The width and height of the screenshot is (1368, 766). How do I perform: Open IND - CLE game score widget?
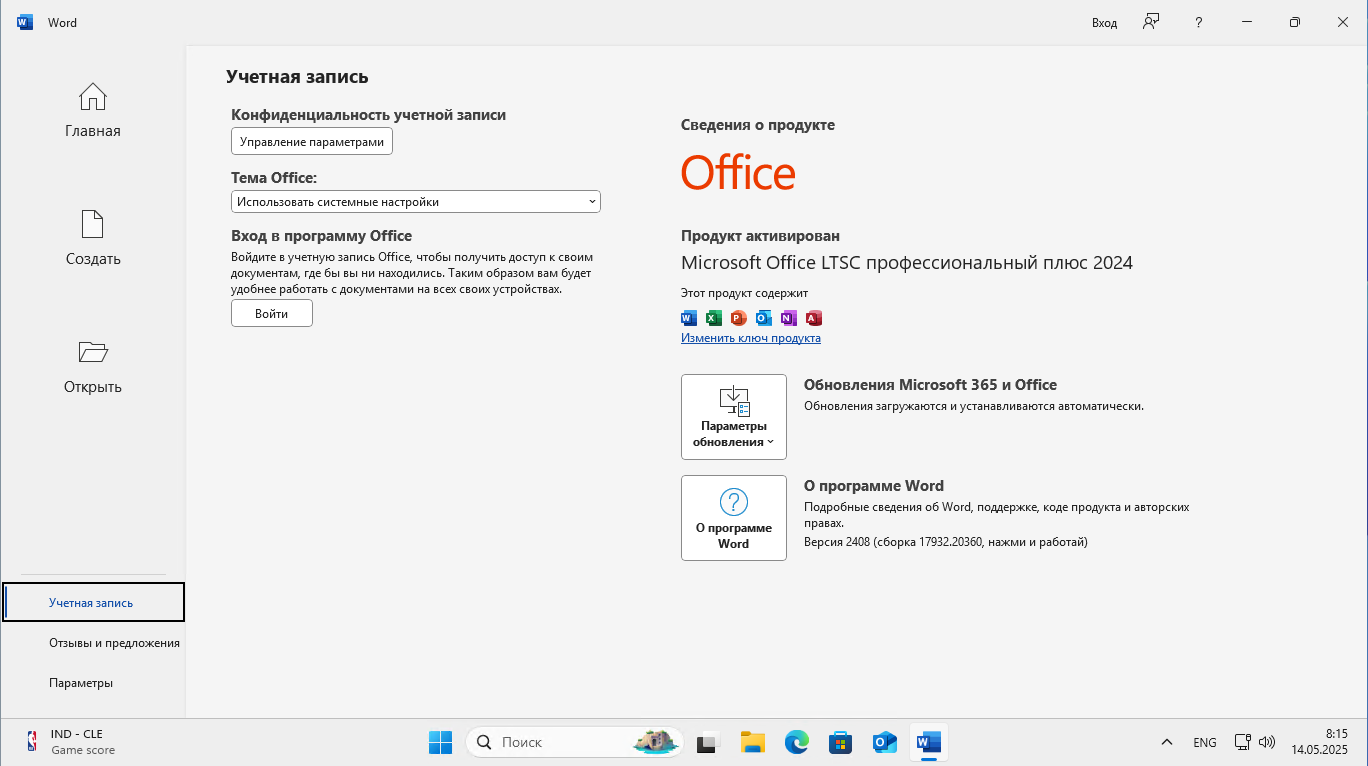pyautogui.click(x=70, y=742)
